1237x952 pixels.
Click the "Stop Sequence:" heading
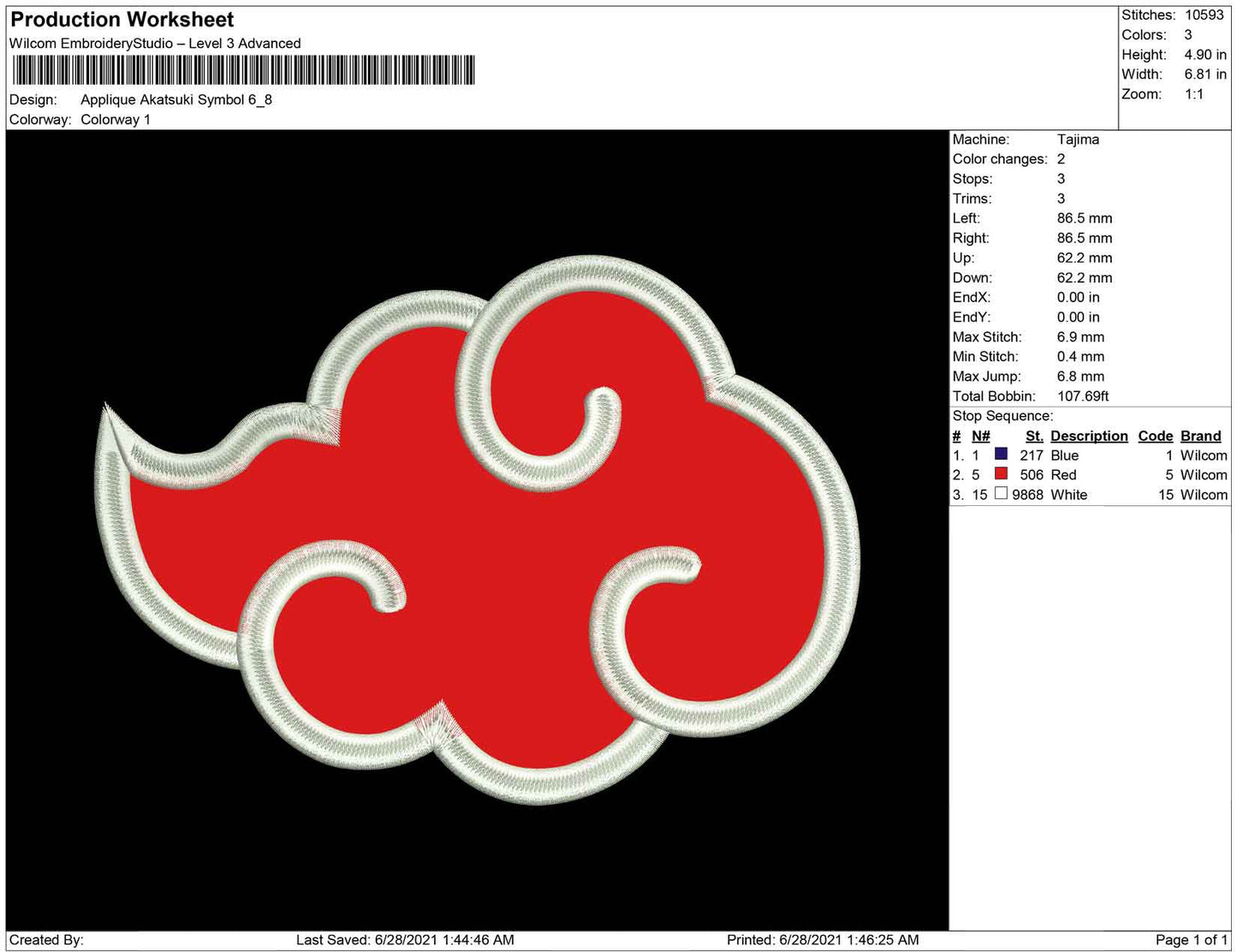coord(1002,416)
